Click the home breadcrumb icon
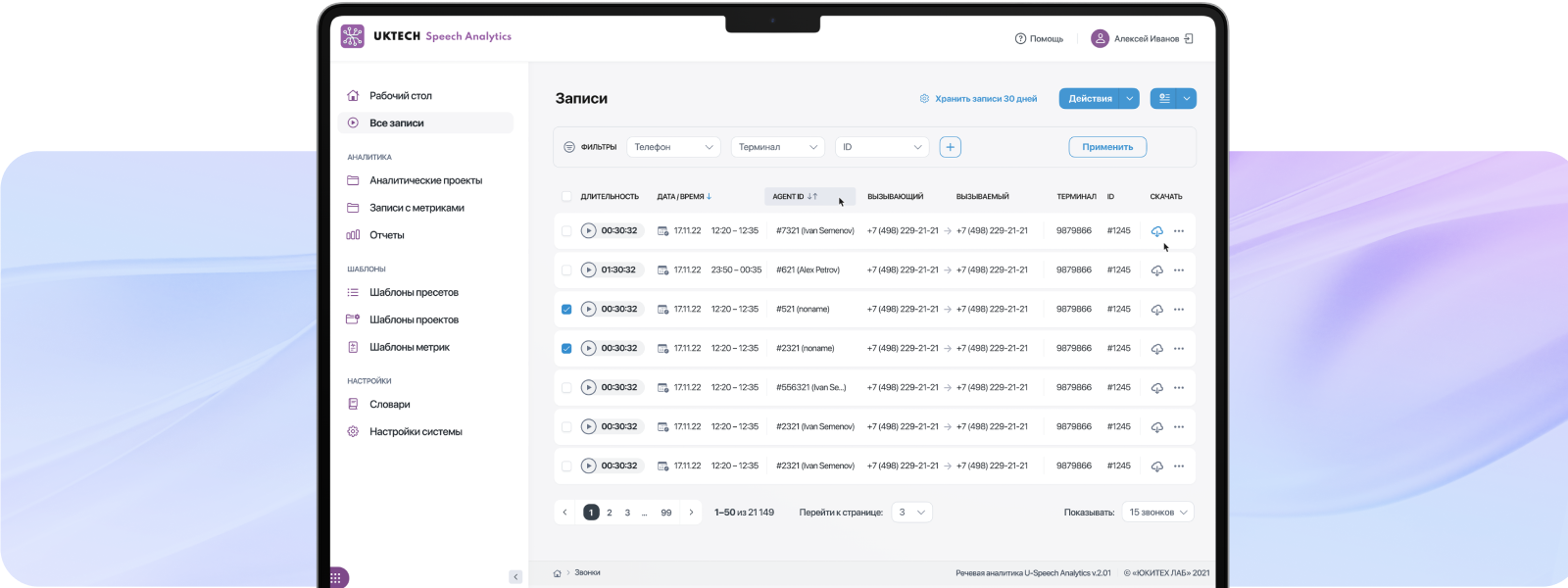 (558, 573)
